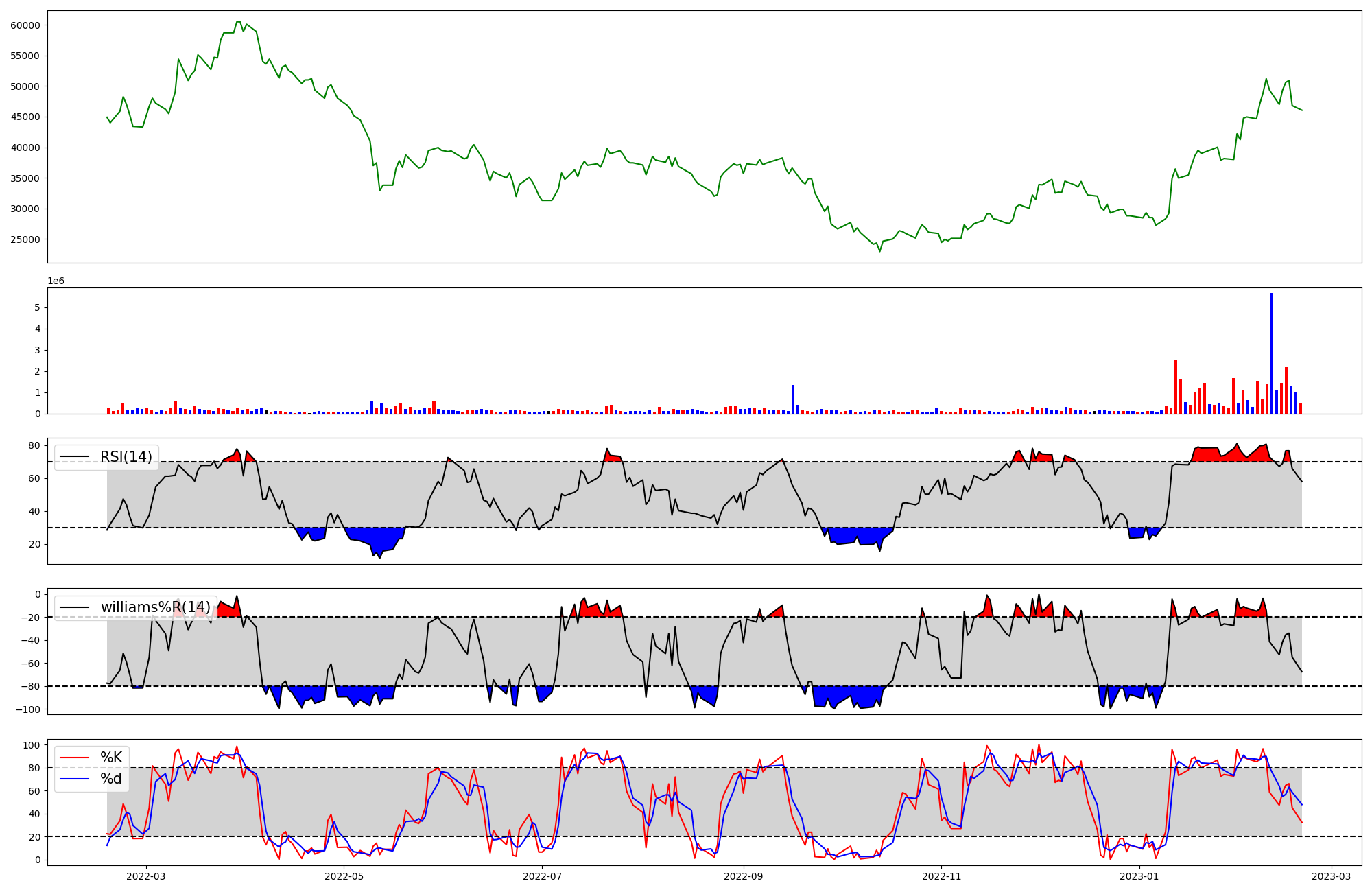Click the blue %d legend line swatch
1372x892 pixels.
[75, 779]
